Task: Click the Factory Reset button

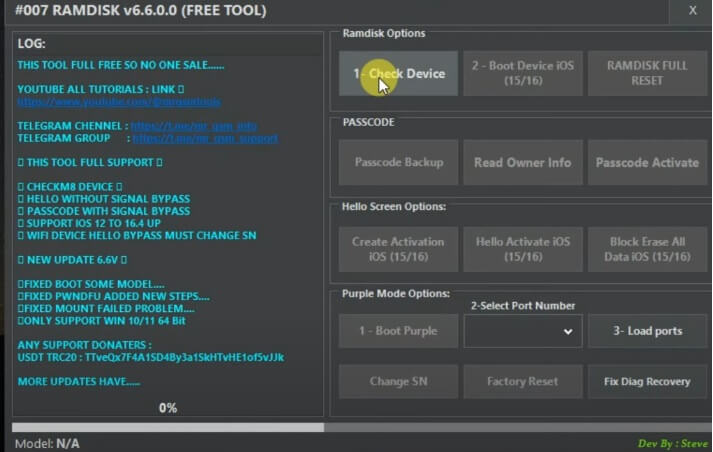Action: pyautogui.click(x=522, y=381)
